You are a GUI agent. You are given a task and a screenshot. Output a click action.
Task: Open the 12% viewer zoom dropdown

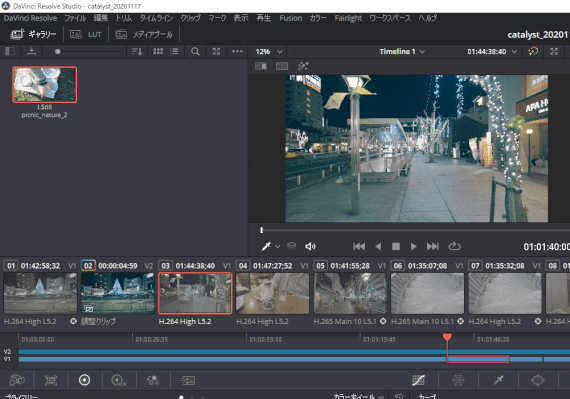269,52
